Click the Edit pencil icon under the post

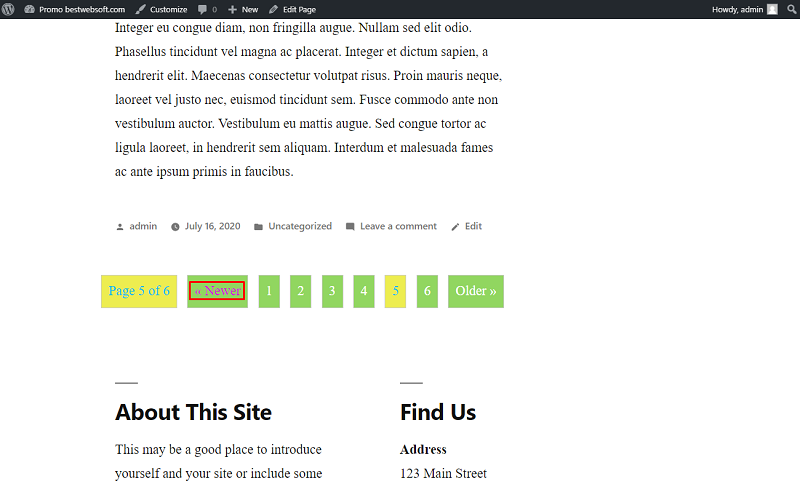[455, 227]
